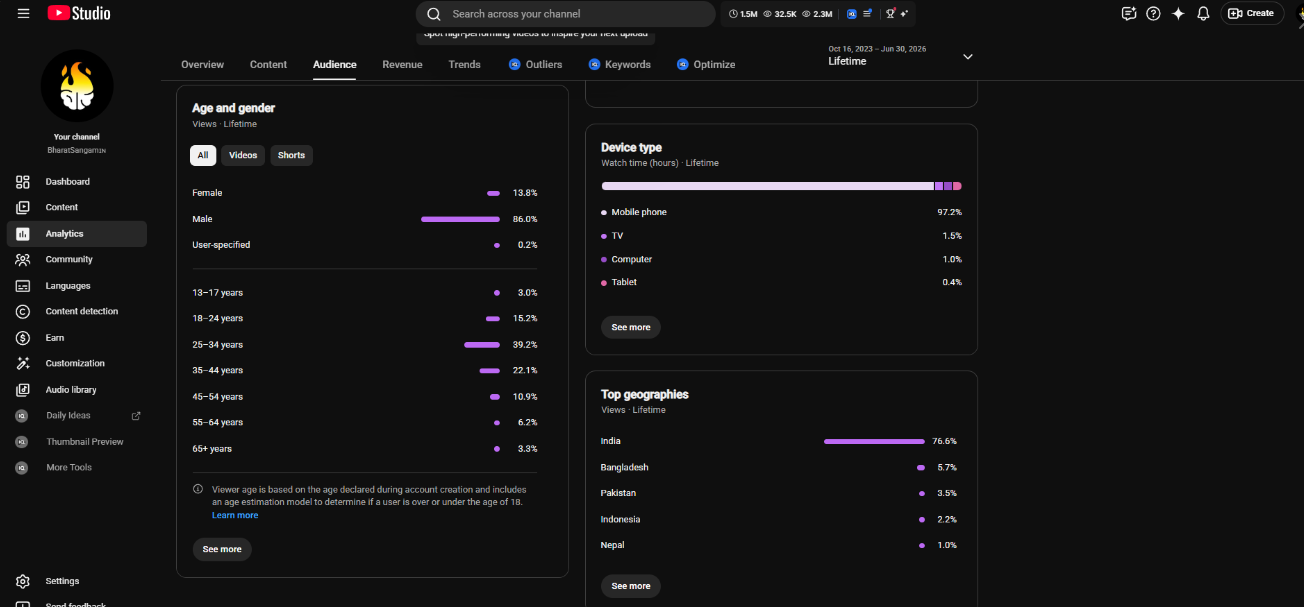Click the small sparkle icon in vidIQ toolbar
Screen dimensions: 1304x607
pyautogui.click(x=904, y=14)
